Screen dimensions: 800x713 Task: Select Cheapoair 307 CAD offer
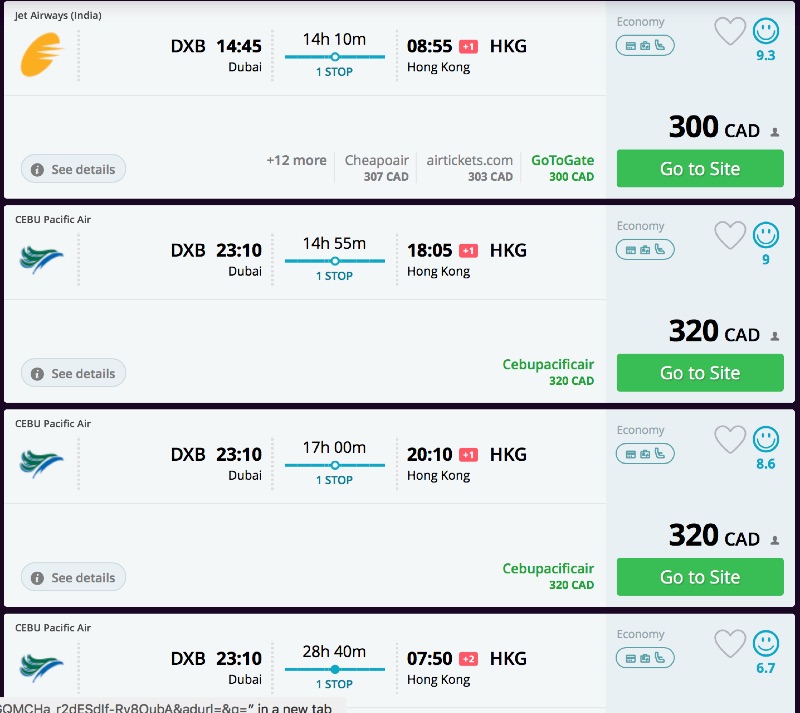pos(377,168)
